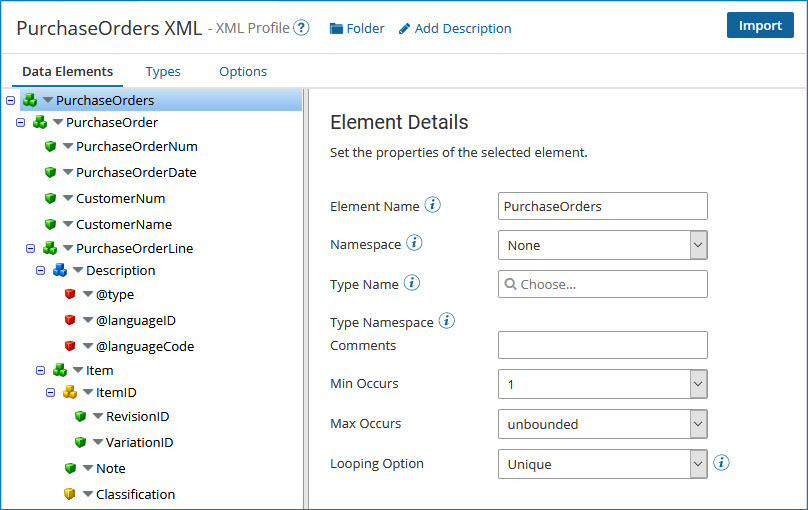Click the red cube icon beside @languageID
The image size is (808, 510).
(x=70, y=320)
